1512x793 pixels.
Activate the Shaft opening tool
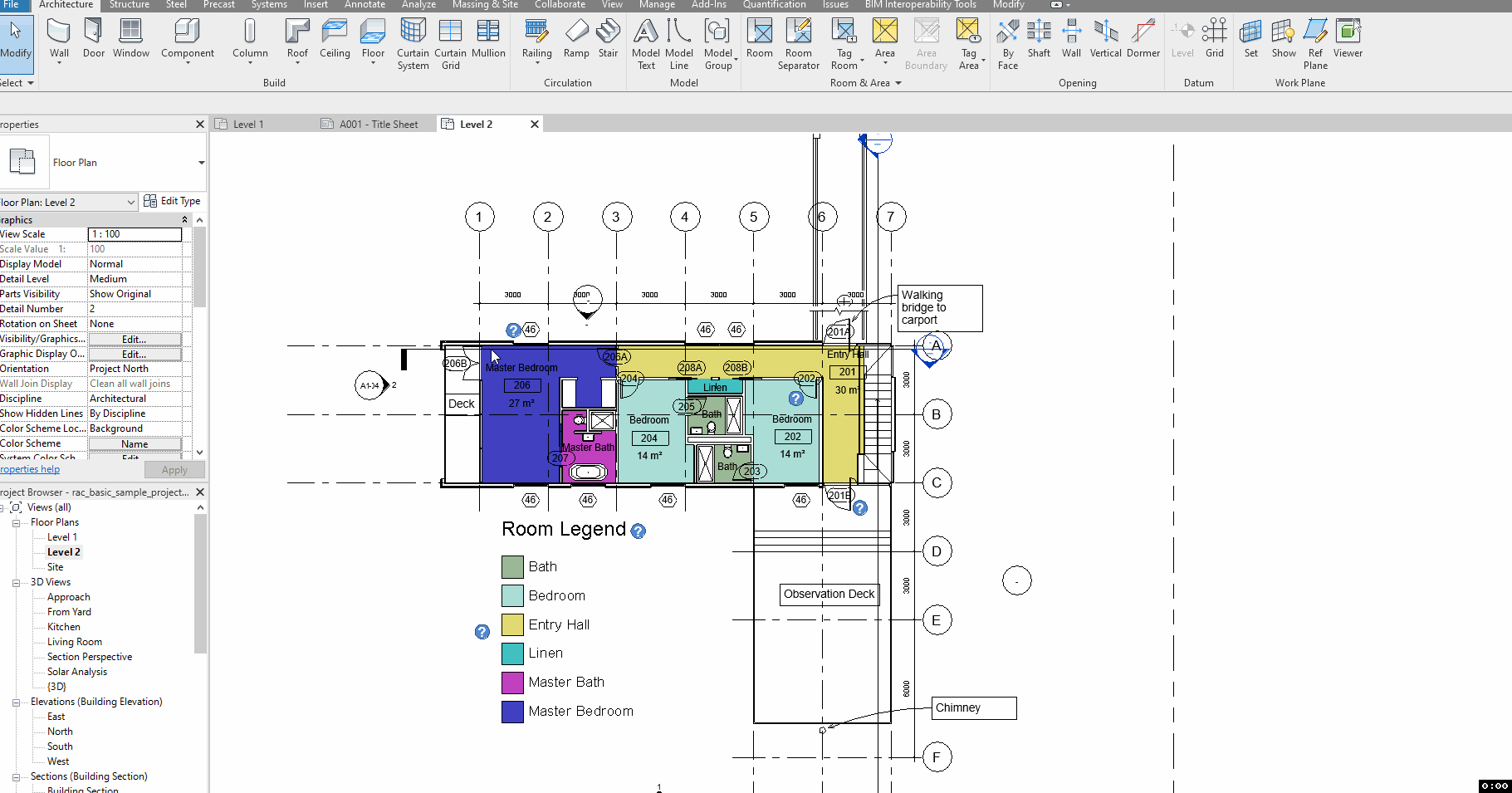coord(1038,39)
